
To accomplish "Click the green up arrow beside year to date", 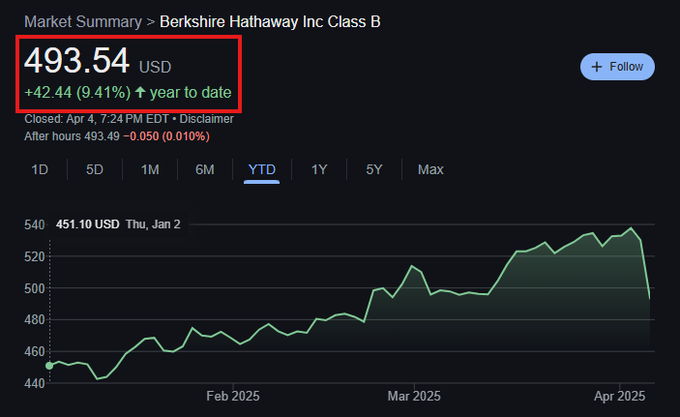I will tap(141, 93).
